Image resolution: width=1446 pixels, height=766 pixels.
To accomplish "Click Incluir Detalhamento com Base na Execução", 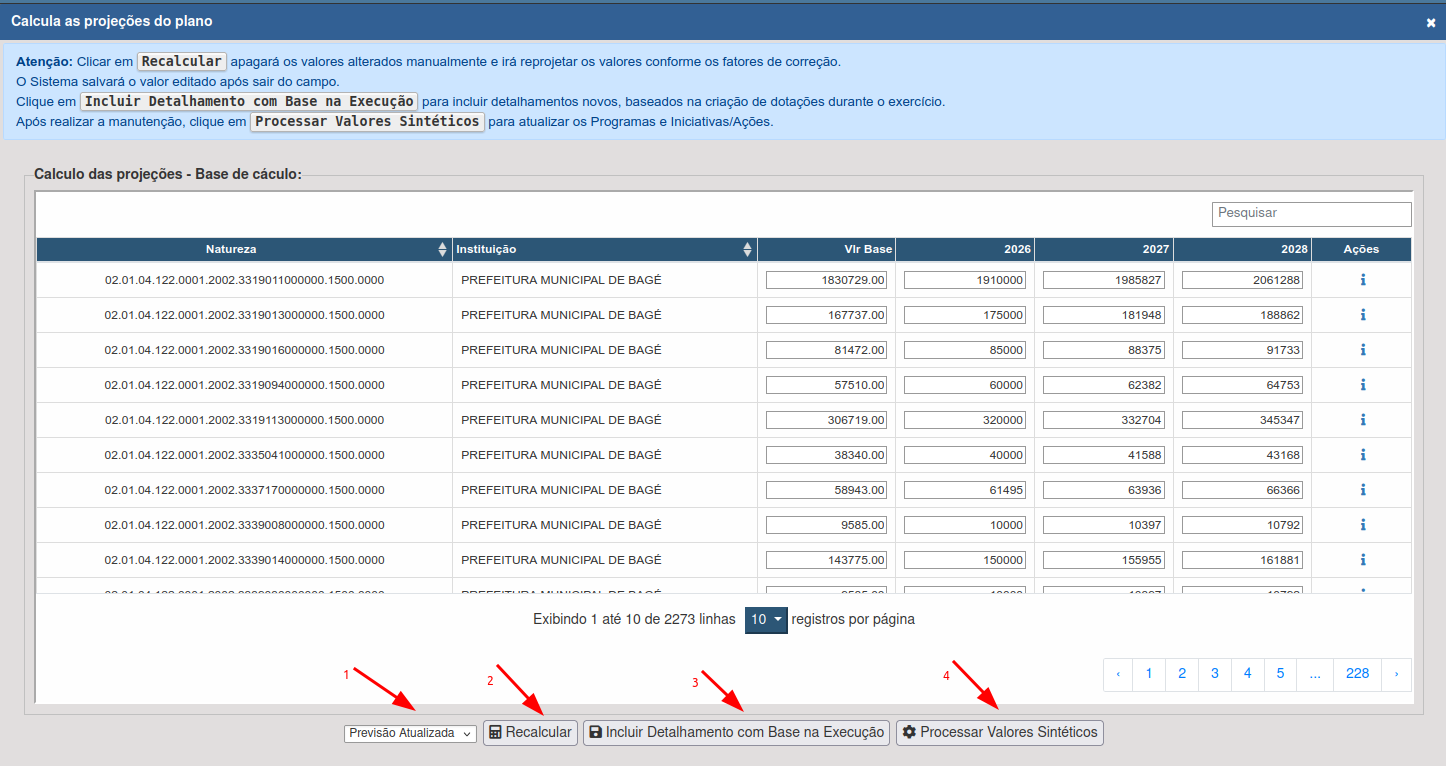I will [736, 733].
